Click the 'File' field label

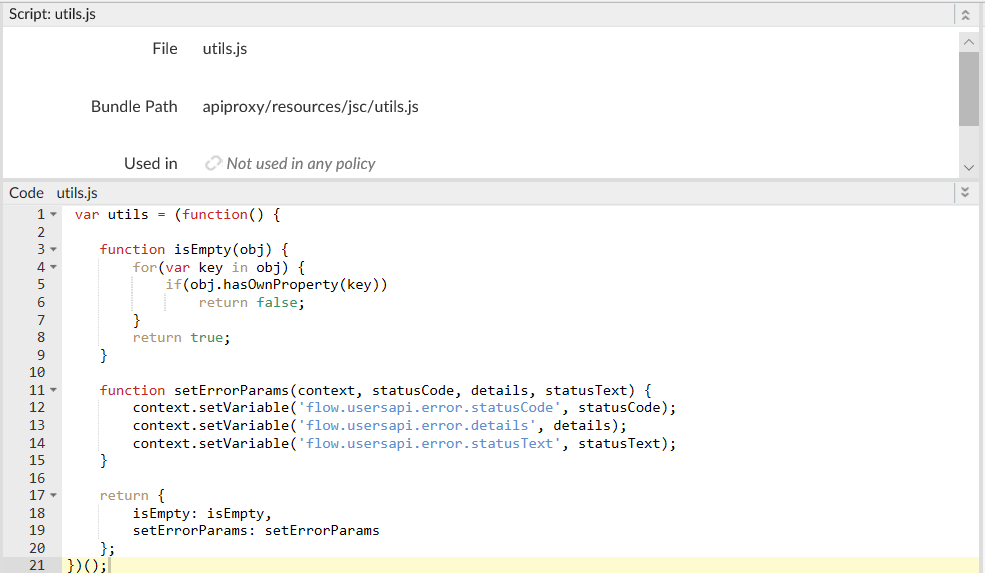165,49
